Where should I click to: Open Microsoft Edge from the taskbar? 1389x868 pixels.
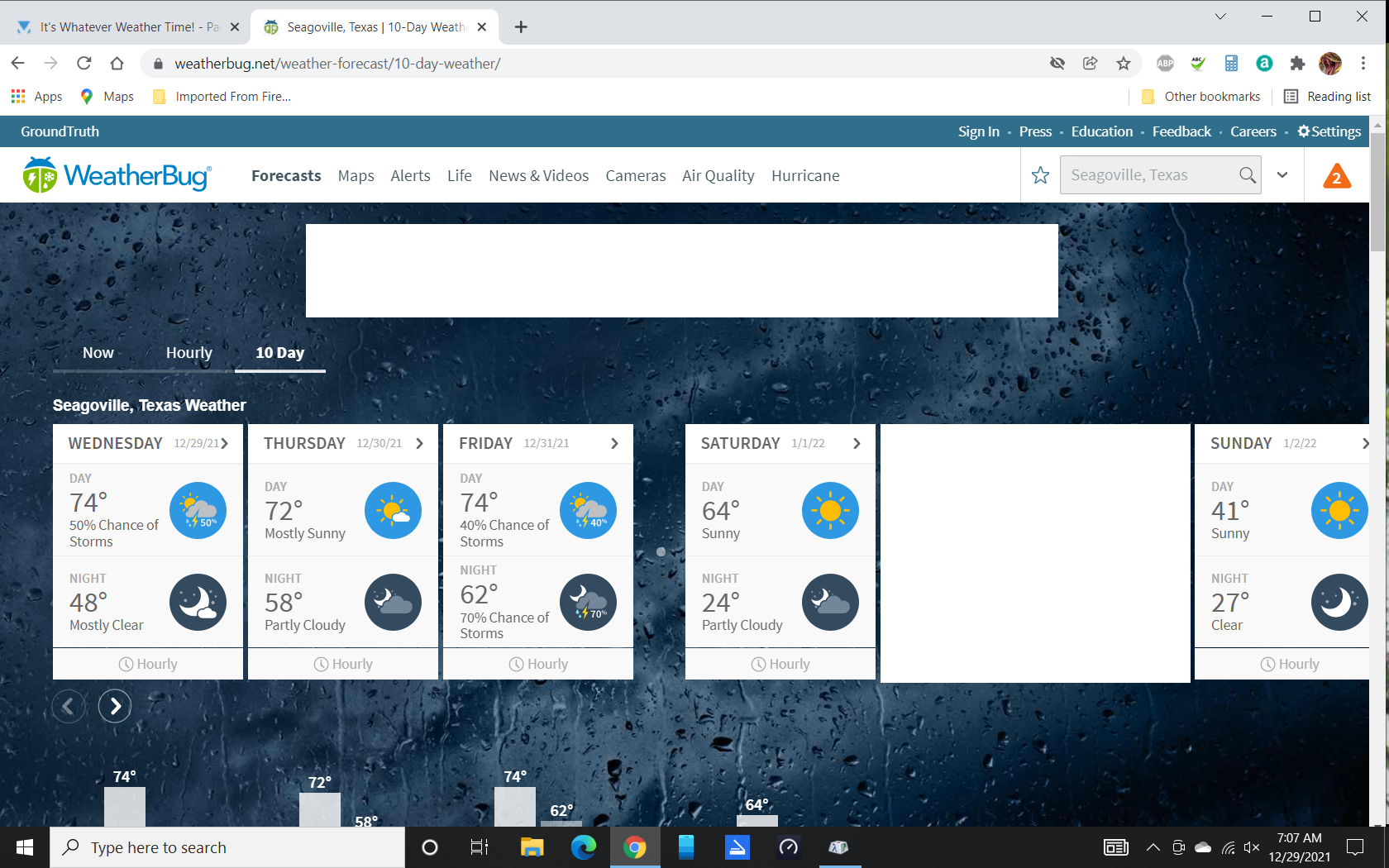coord(583,847)
